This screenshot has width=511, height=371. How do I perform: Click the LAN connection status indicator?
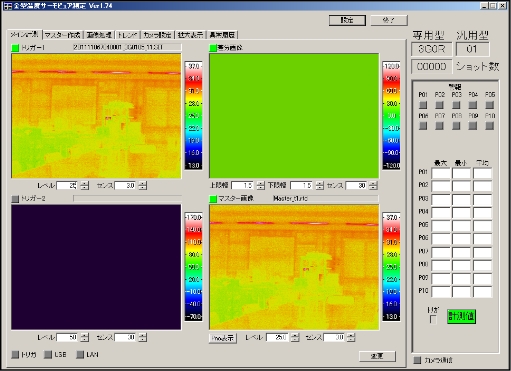80,354
